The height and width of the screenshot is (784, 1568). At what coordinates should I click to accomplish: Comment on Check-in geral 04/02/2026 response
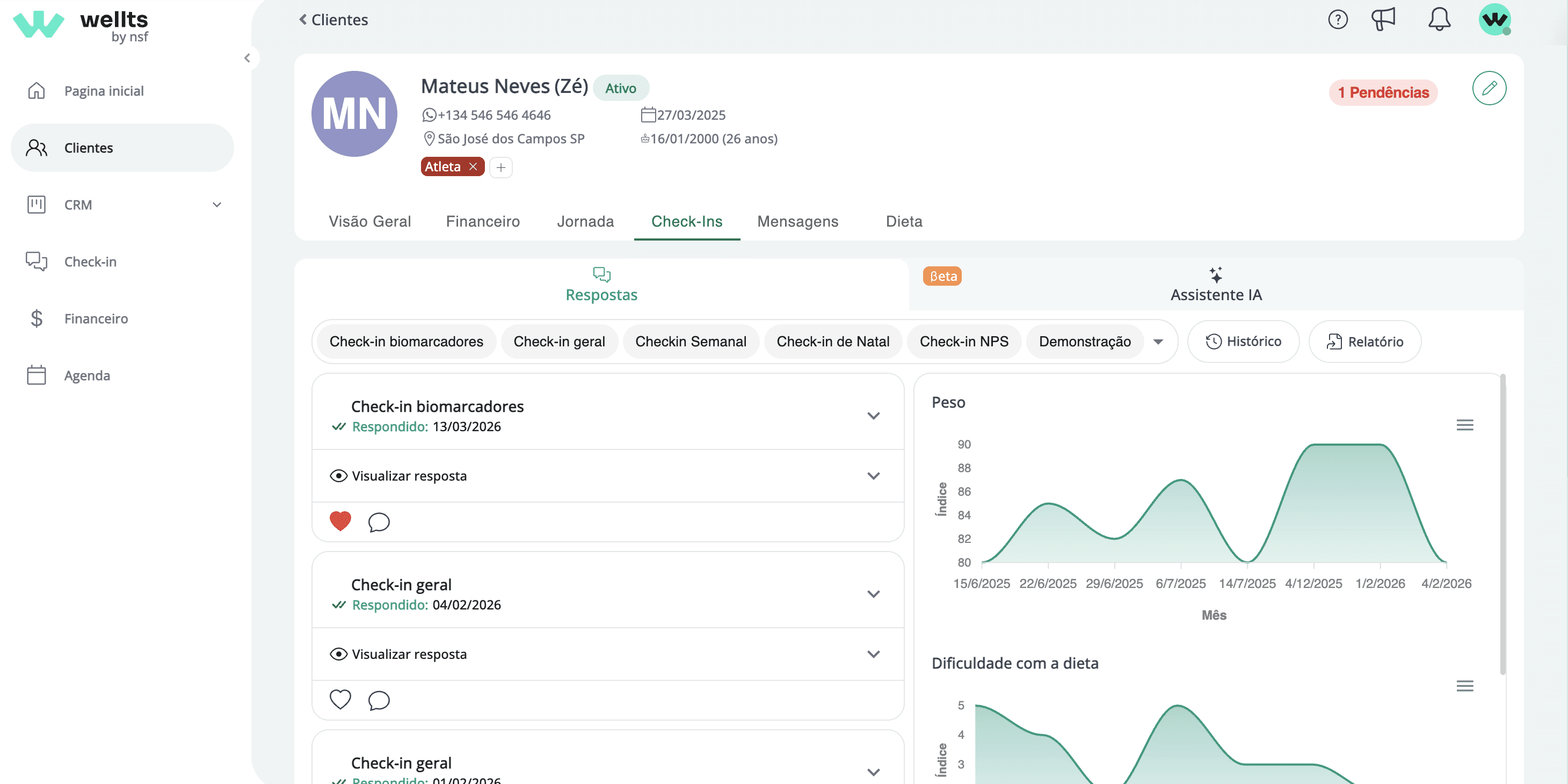pyautogui.click(x=379, y=701)
